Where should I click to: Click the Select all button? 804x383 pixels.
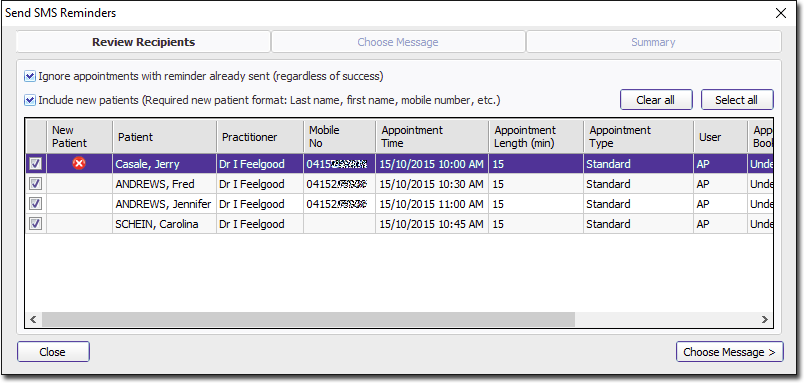[x=737, y=100]
